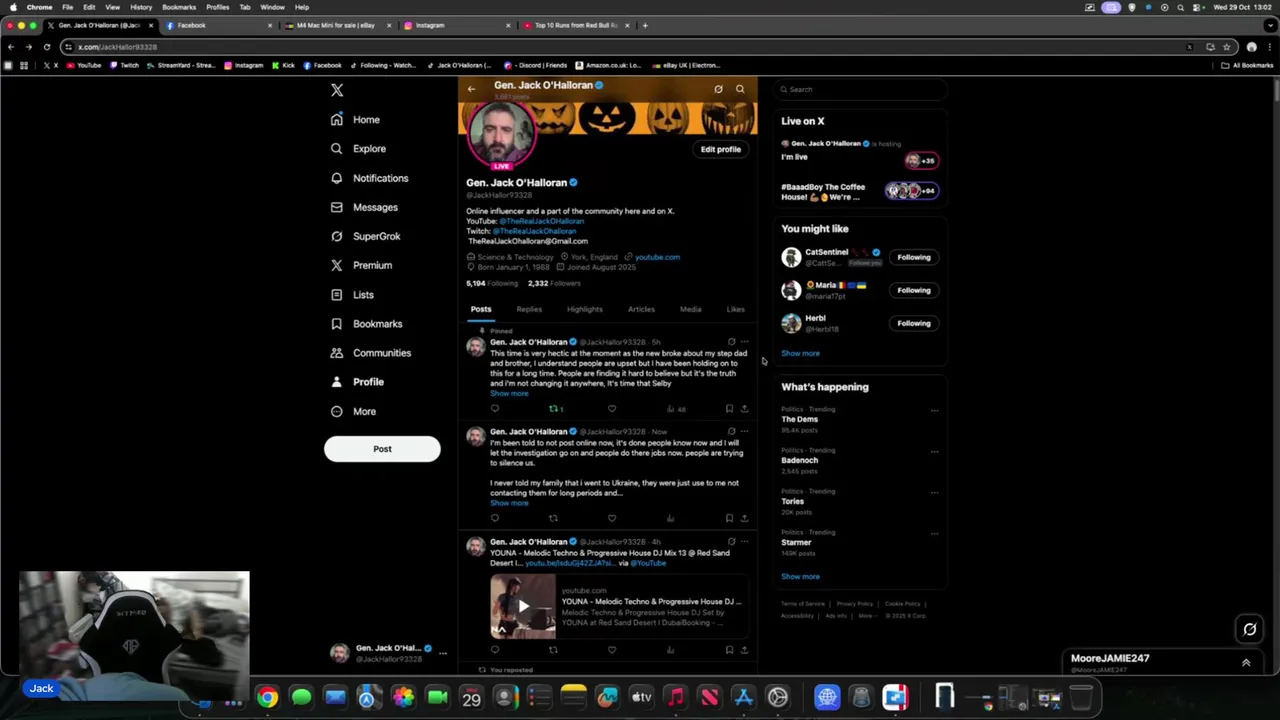Screen dimensions: 1280x720
Task: Join the I'm live broadcast
Action: 860,152
